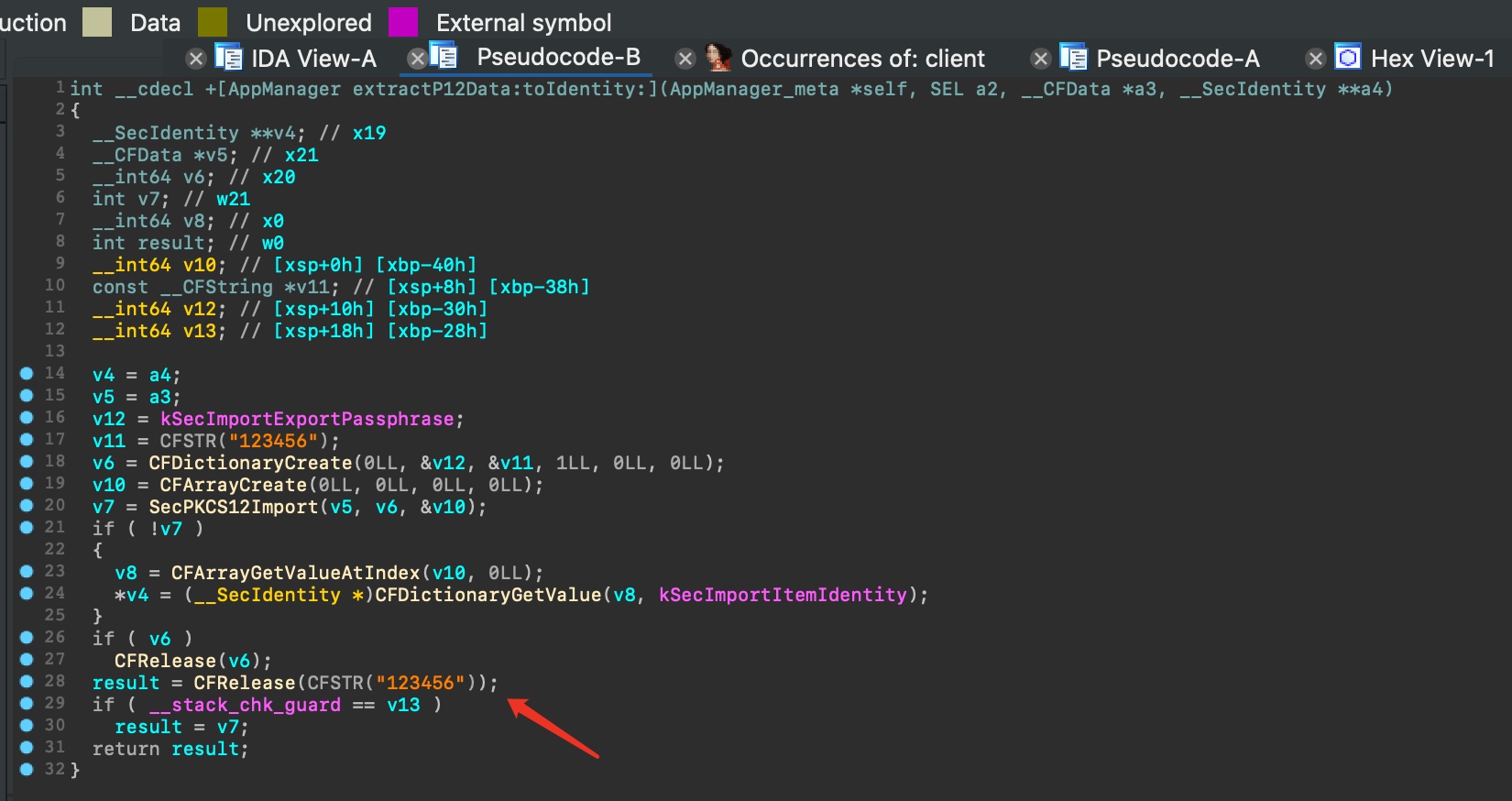1512x801 pixels.
Task: Click the Unexplored legend label
Action: [309, 23]
